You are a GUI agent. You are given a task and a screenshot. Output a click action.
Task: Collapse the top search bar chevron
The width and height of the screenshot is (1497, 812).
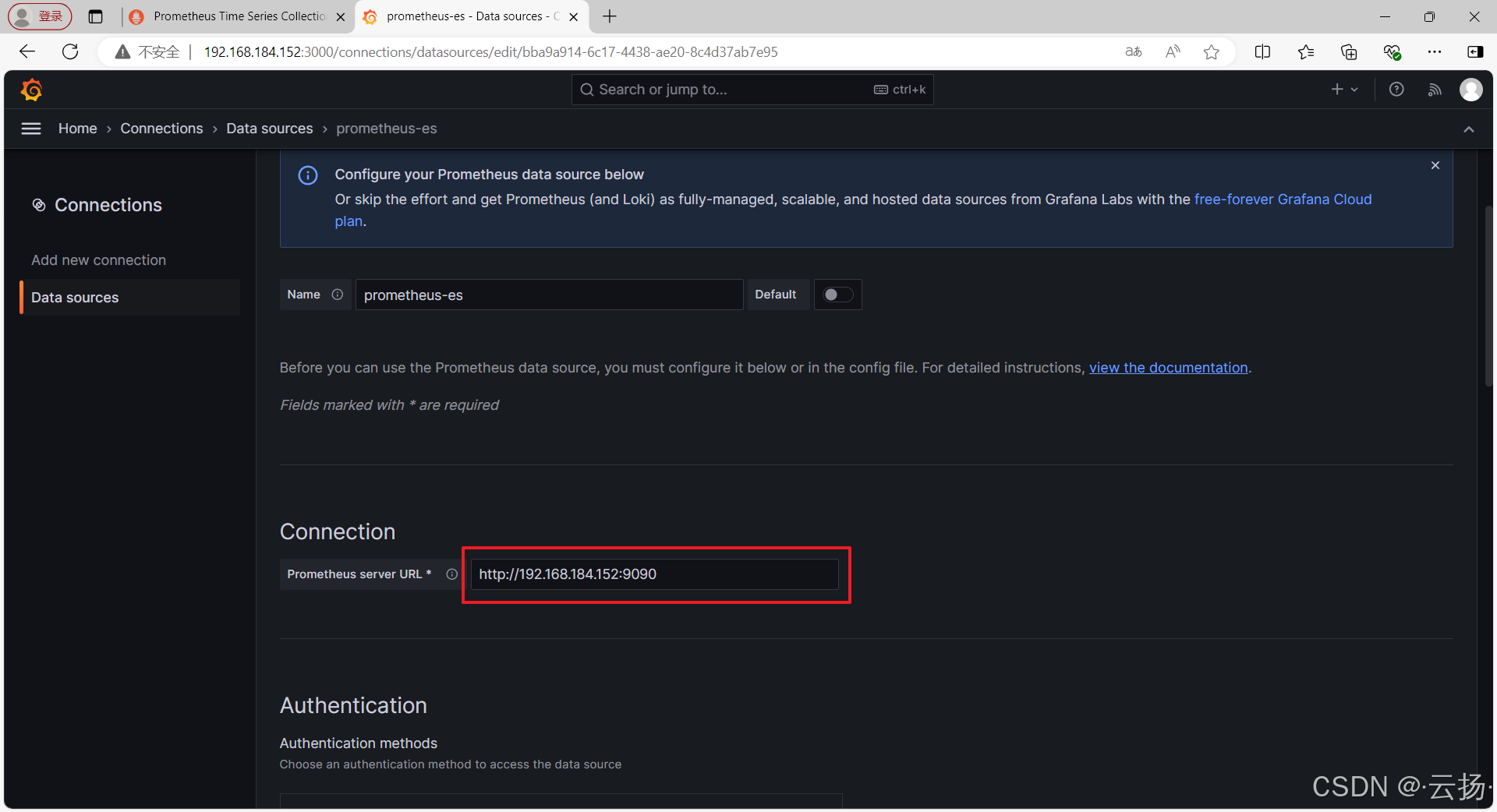(1469, 129)
